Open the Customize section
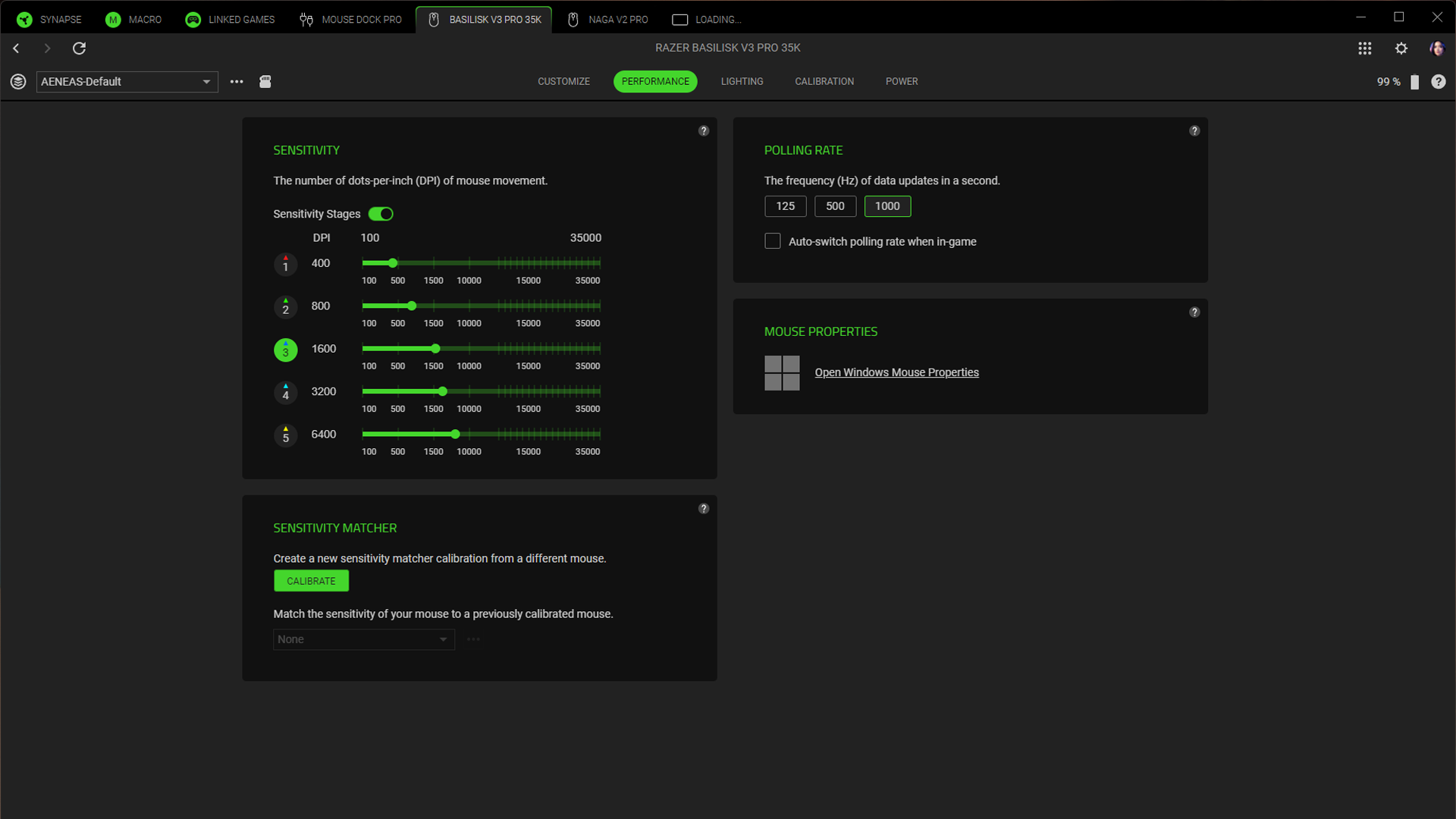This screenshot has width=1456, height=819. (x=563, y=82)
